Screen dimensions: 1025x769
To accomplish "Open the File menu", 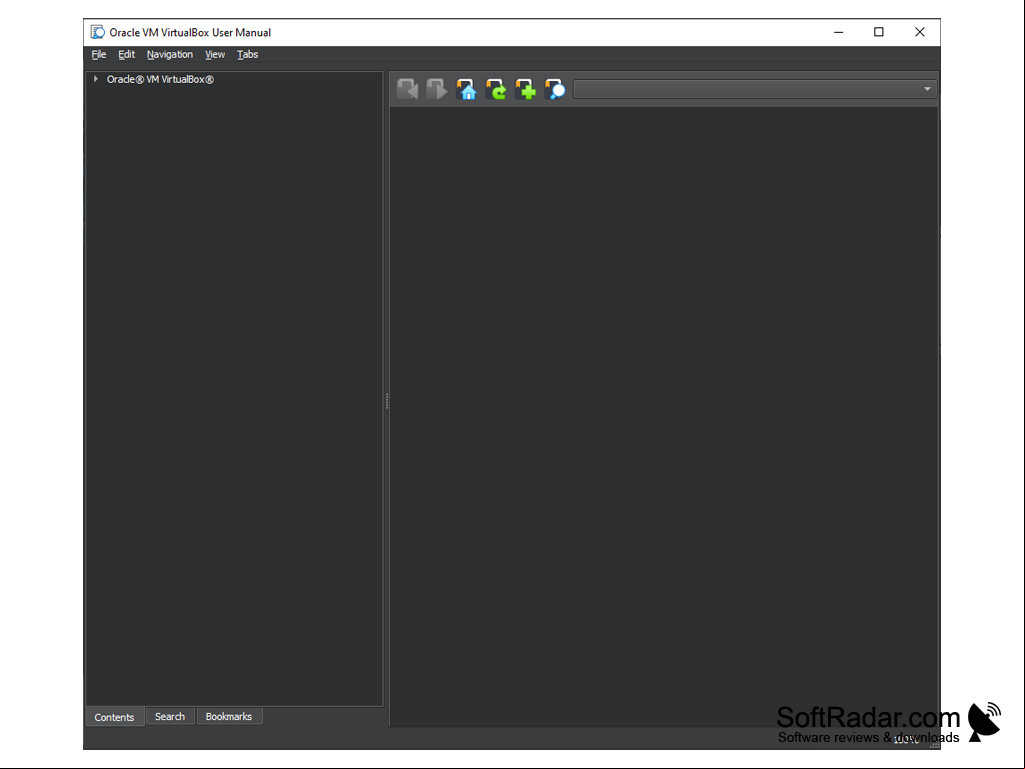I will (99, 54).
